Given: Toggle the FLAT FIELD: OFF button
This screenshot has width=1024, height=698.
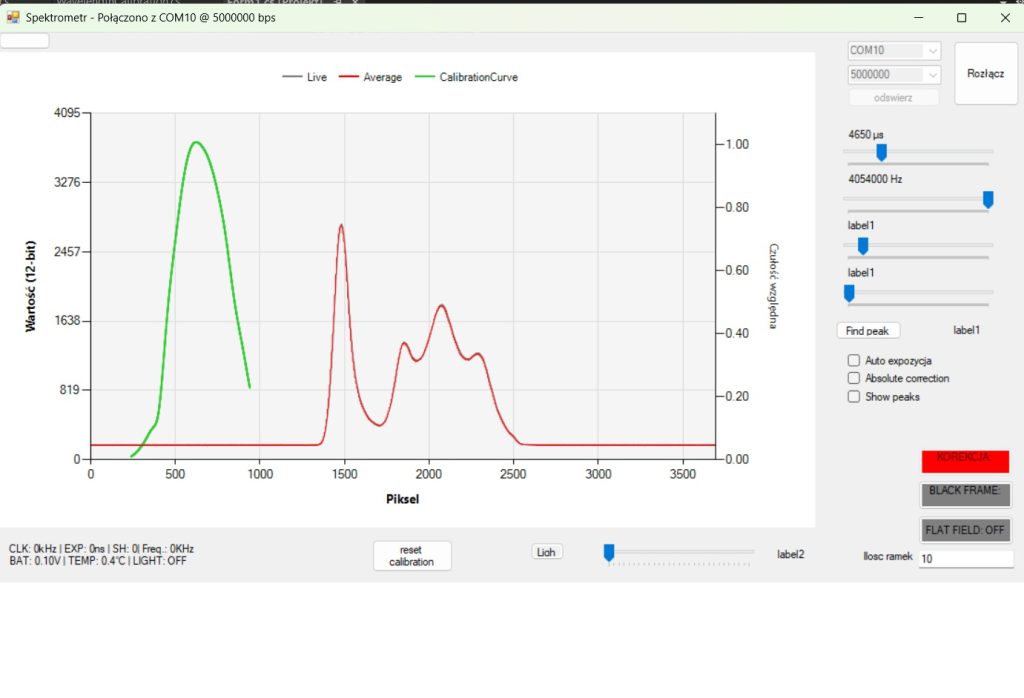Looking at the screenshot, I should tap(965, 530).
